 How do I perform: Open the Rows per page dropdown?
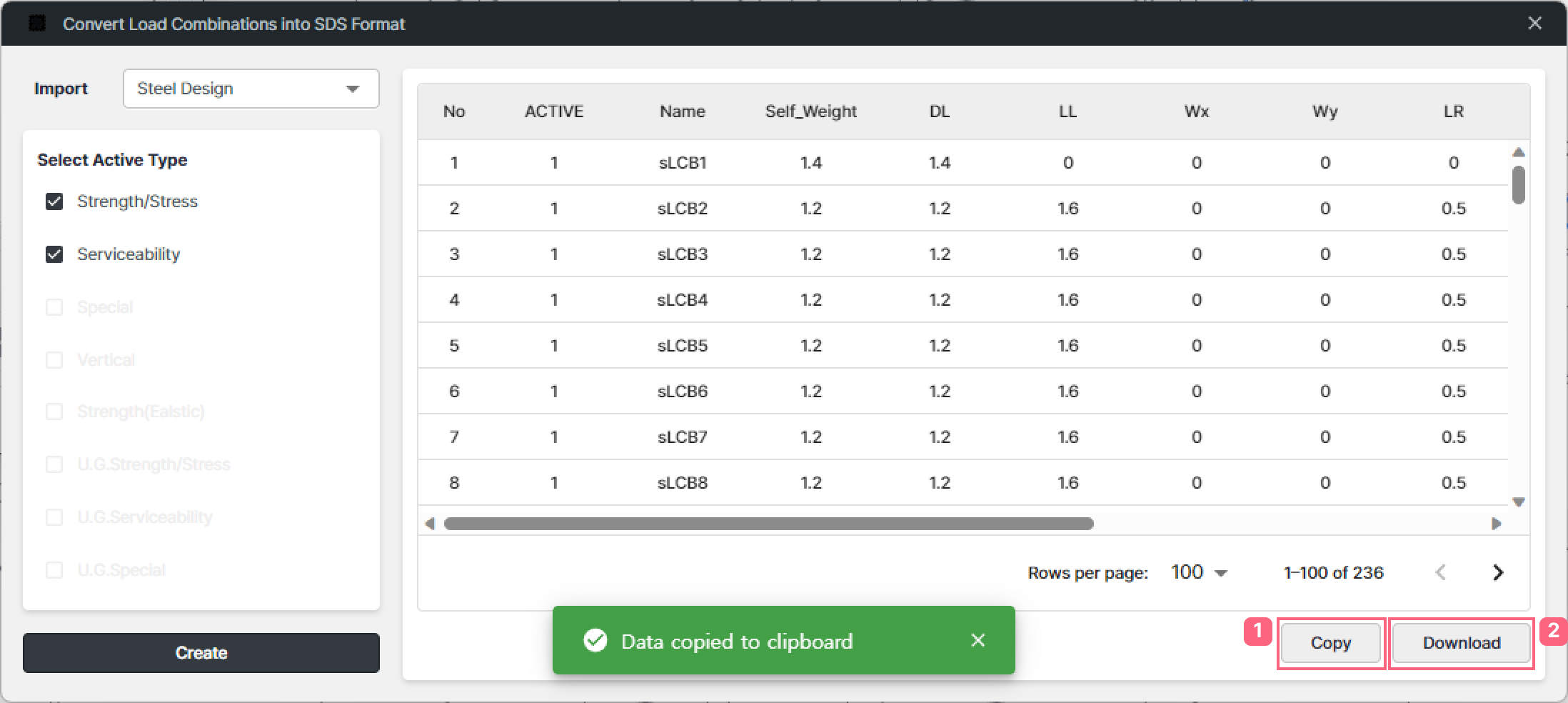point(1200,572)
